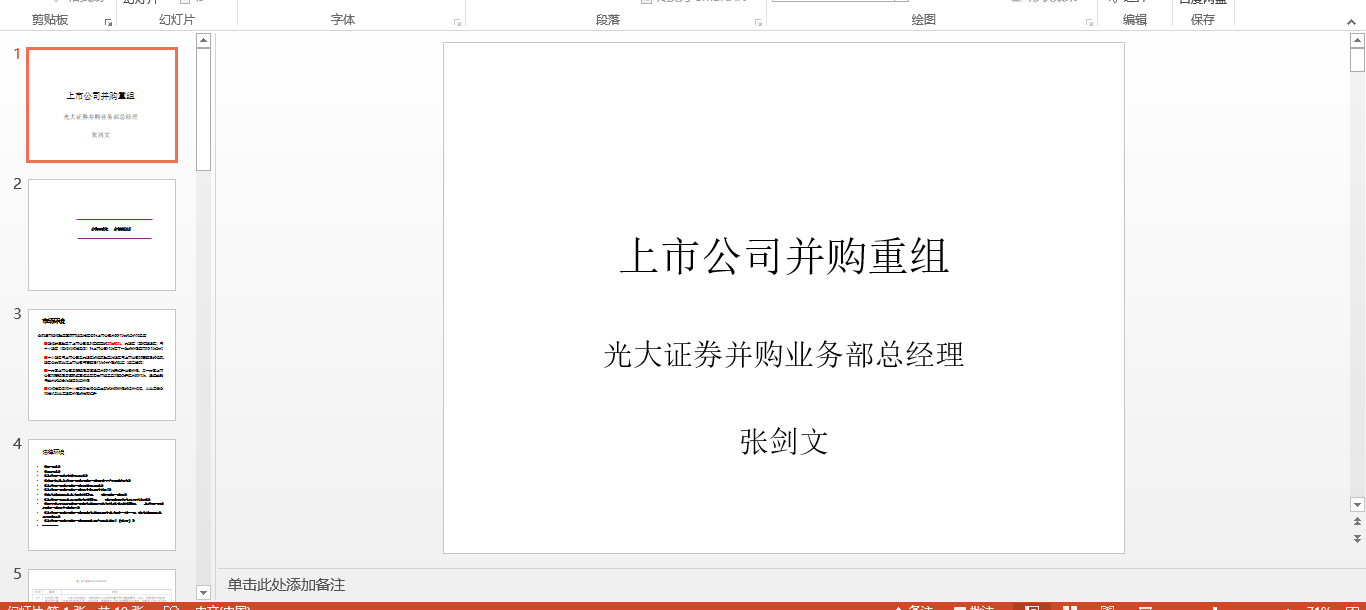Click the thumbnail panel scrollbar handle

(x=204, y=109)
